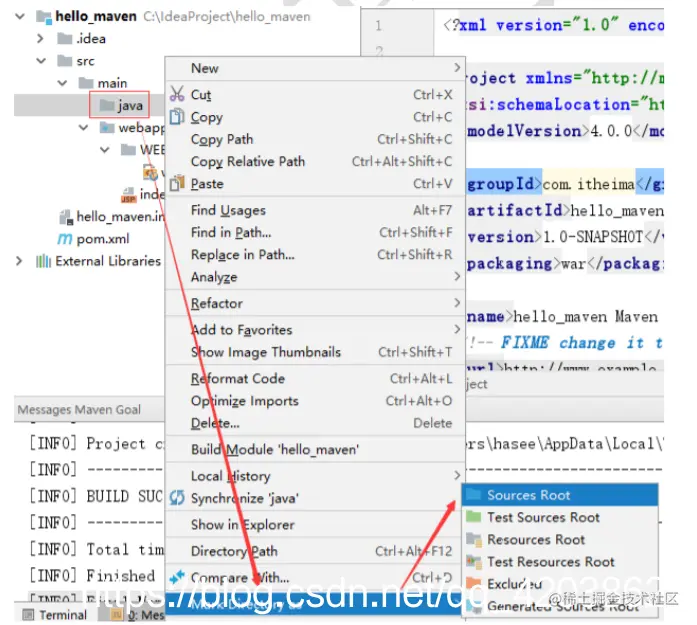This screenshot has height=625, width=697.
Task: Select Test Sources Root submenu option
Action: coord(560,517)
